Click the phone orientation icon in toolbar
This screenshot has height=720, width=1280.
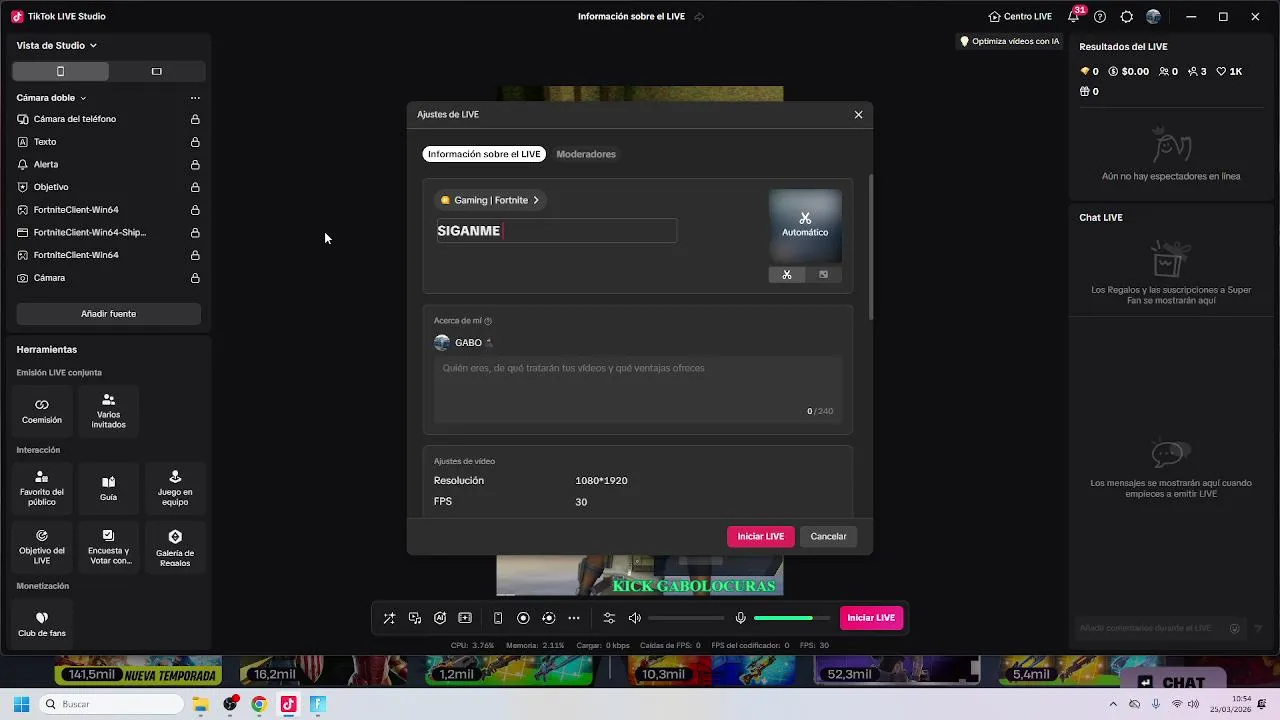pos(498,618)
